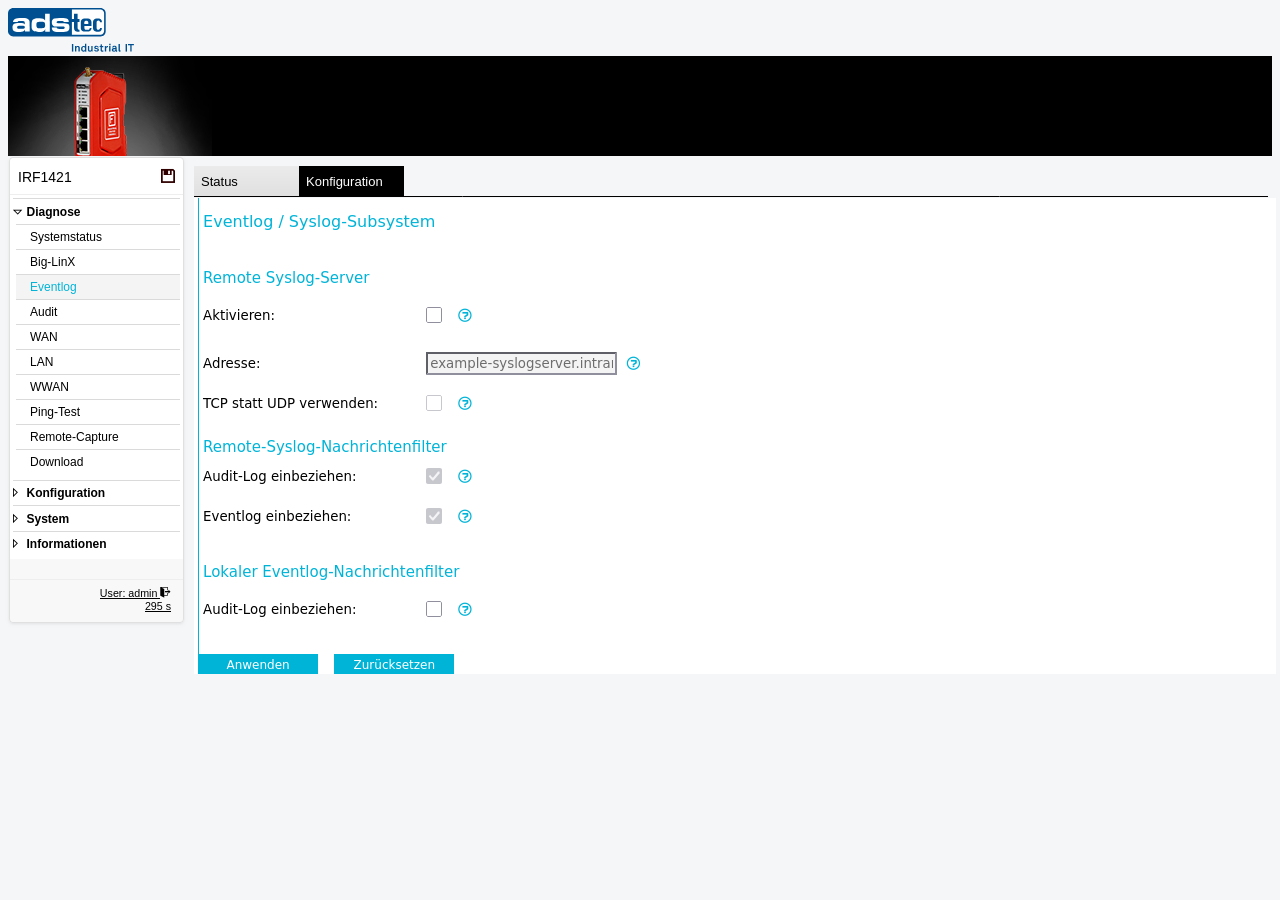Enable the Aktivieren checkbox for Remote Syslog-Server
The height and width of the screenshot is (900, 1280).
434,315
